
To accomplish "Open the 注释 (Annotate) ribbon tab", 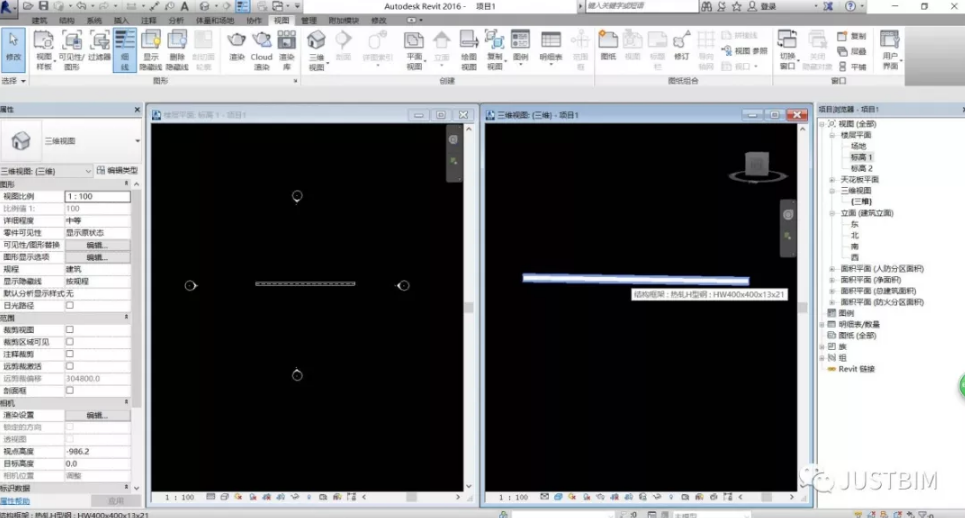I will click(148, 20).
